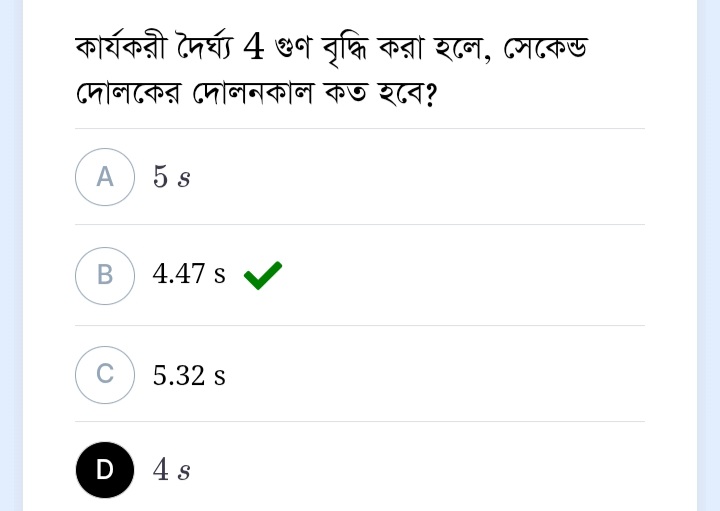The image size is (720, 511).
Task: Select the letter A option circle
Action: 105,177
